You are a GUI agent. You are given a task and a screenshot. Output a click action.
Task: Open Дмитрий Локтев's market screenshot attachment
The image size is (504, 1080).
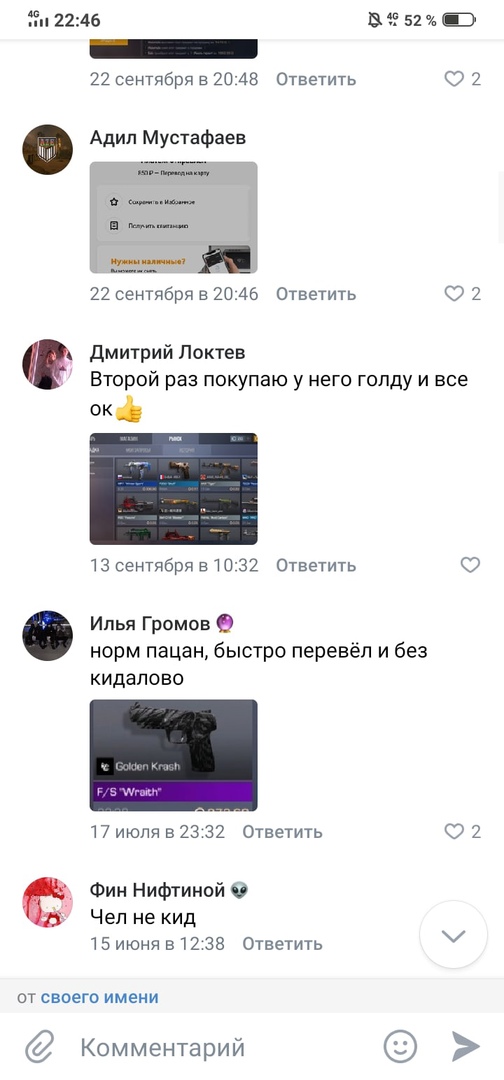point(174,489)
